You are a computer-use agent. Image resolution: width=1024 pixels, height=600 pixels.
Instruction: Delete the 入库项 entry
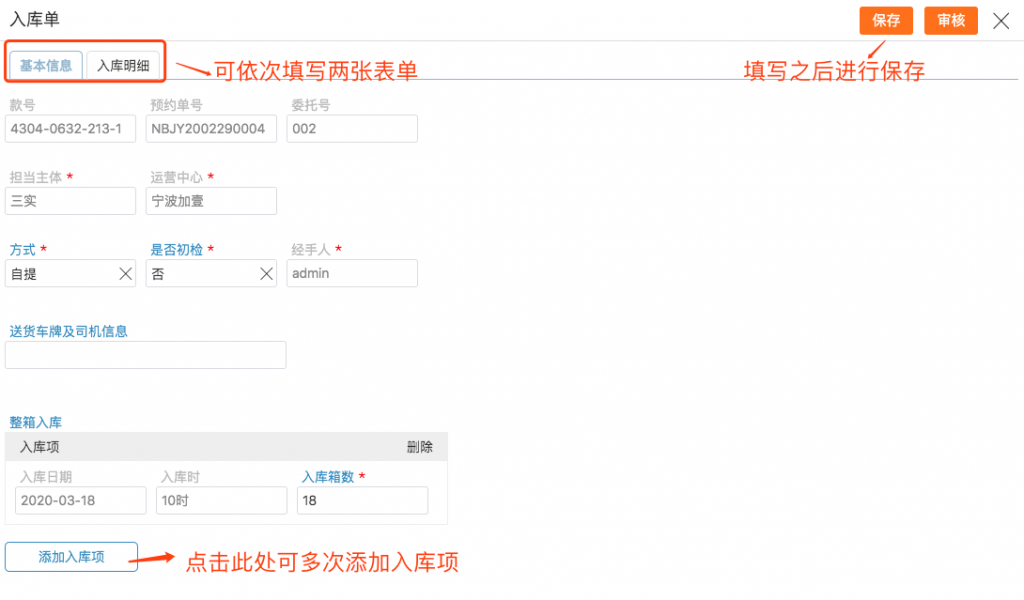click(419, 447)
